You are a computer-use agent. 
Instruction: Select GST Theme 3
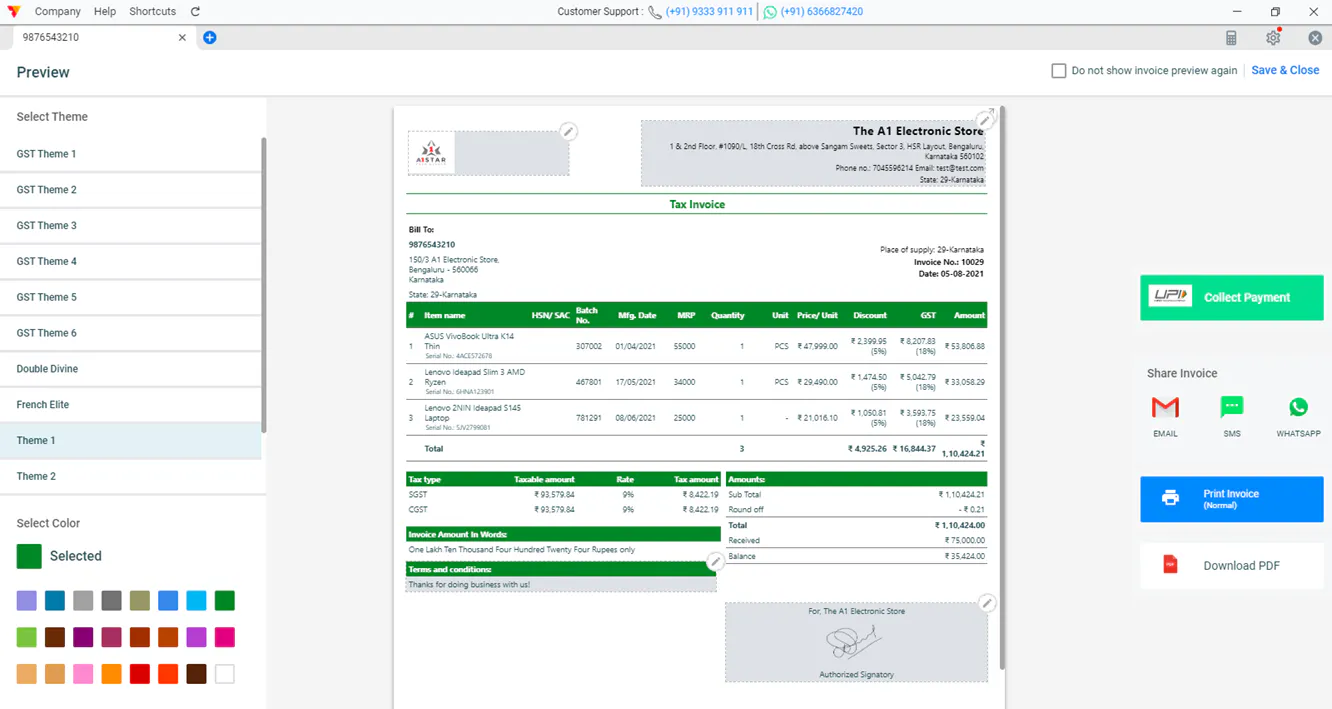pyautogui.click(x=130, y=226)
